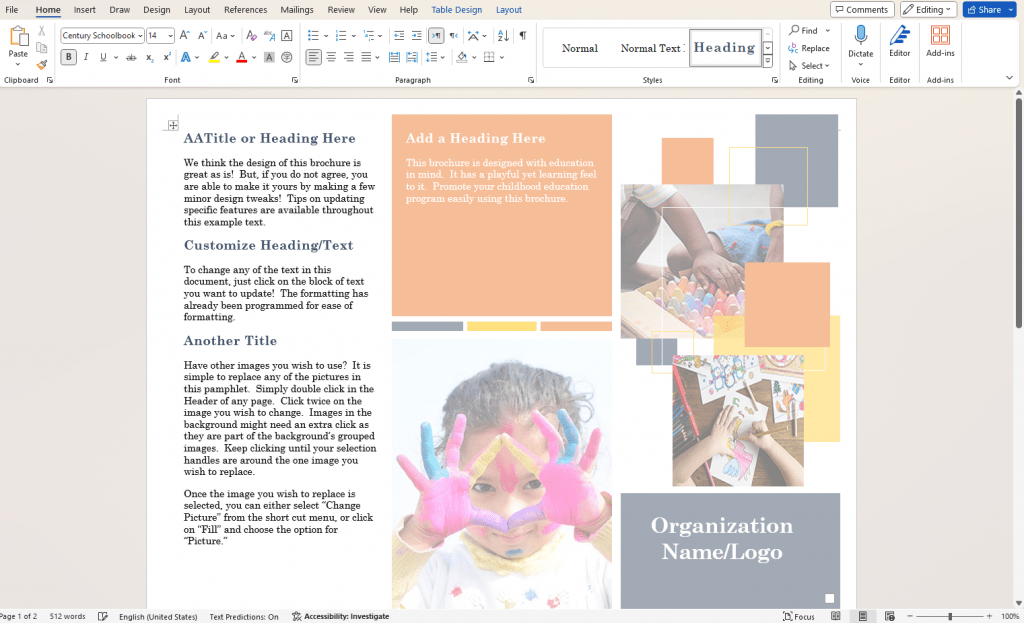1024x623 pixels.
Task: Click the Replace button
Action: [x=808, y=48]
